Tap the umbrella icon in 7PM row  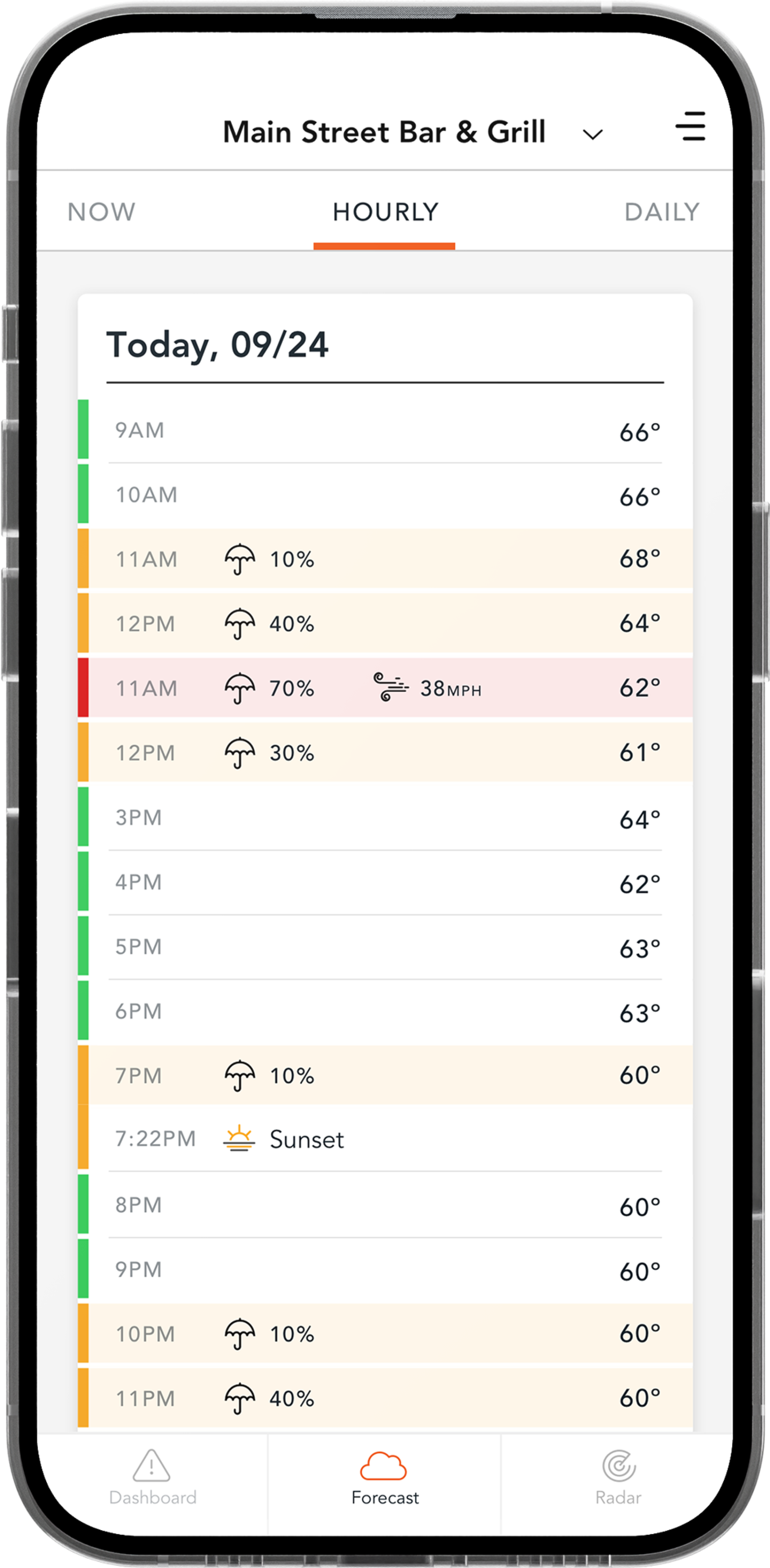pyautogui.click(x=240, y=1076)
